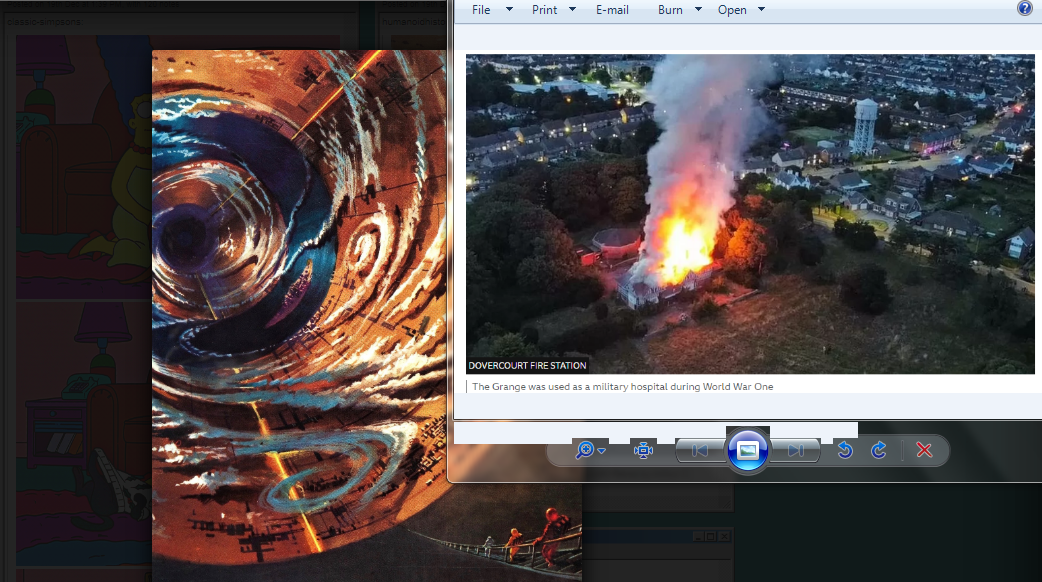Expand the Burn dropdown arrow
The width and height of the screenshot is (1042, 582).
[x=698, y=9]
